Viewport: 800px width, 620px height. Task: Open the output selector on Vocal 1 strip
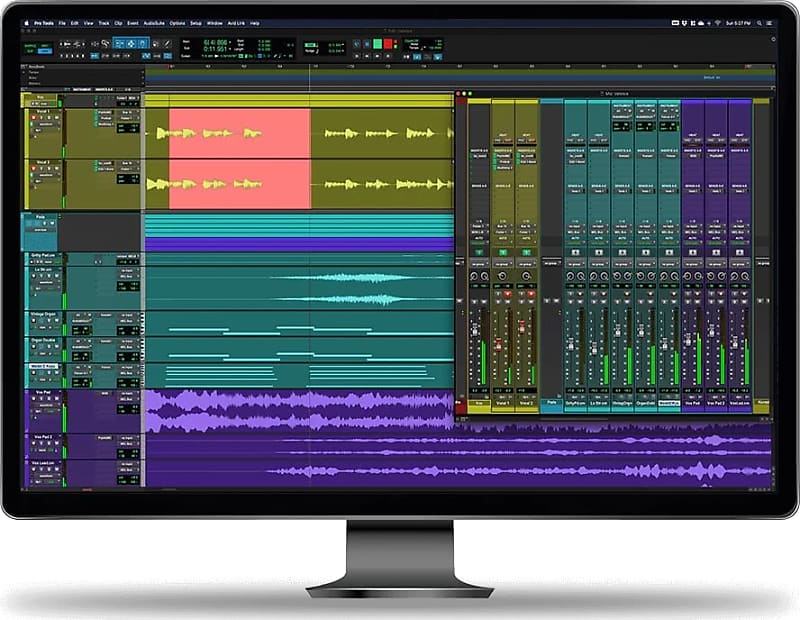pos(502,231)
